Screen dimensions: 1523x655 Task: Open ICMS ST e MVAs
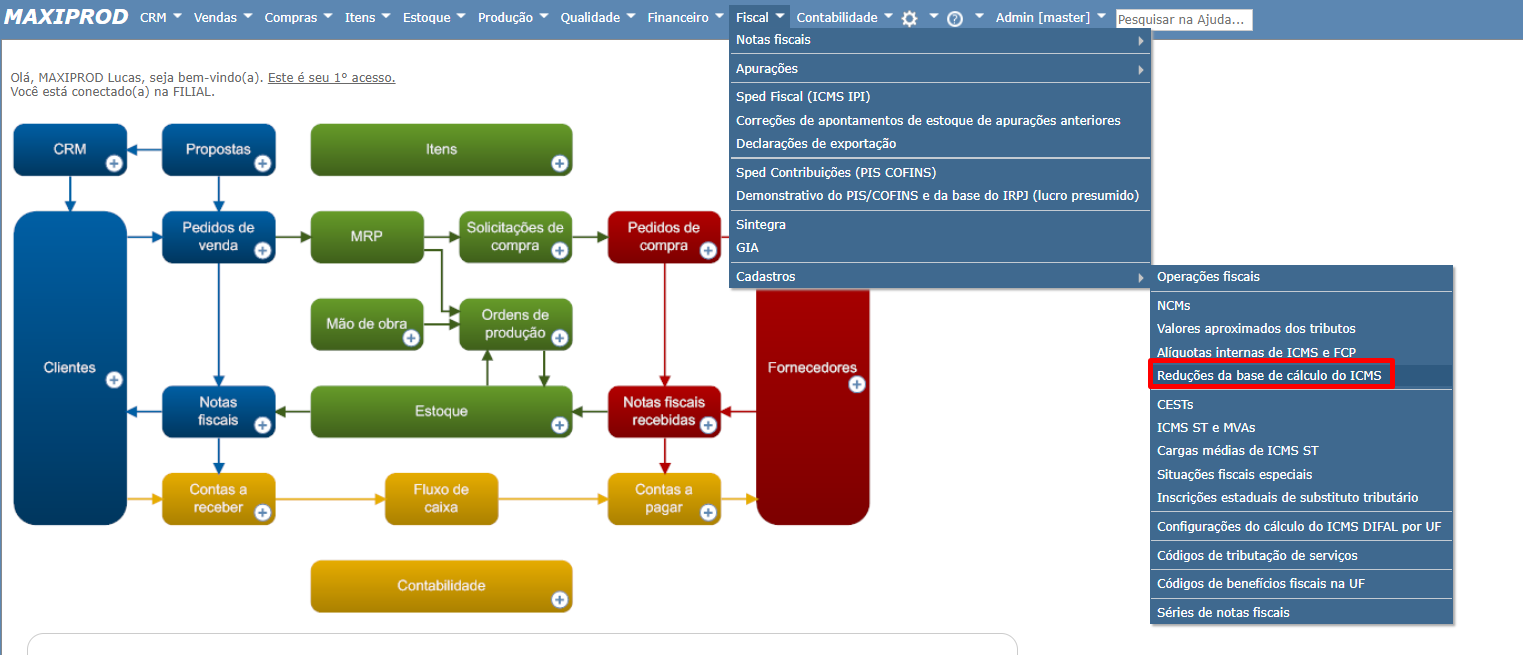click(1301, 427)
